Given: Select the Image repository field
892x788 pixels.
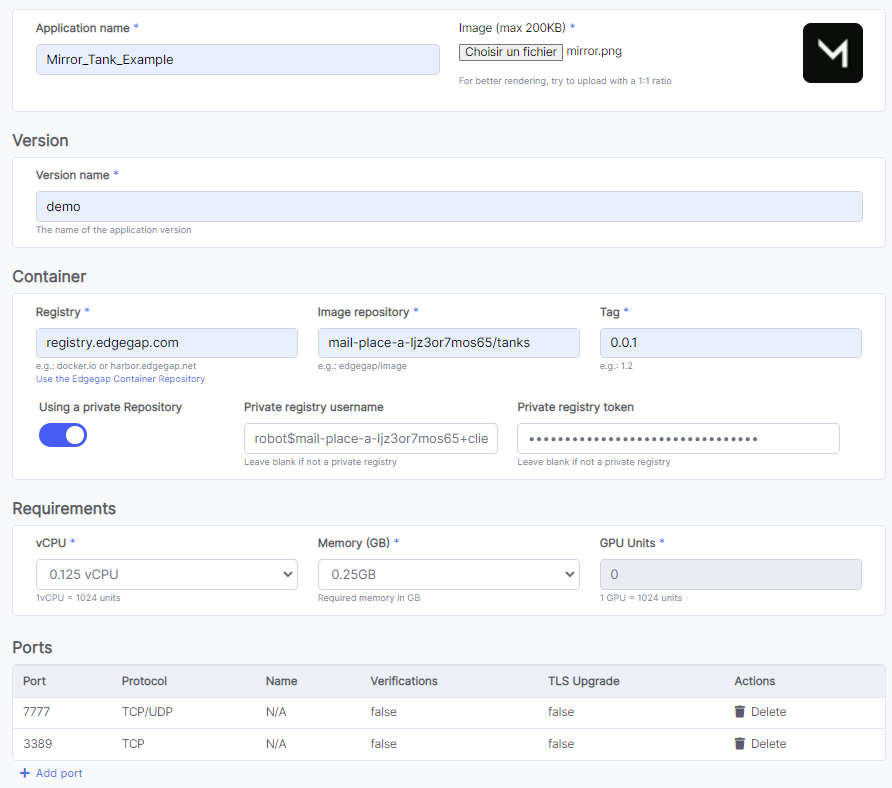Looking at the screenshot, I should coord(448,343).
